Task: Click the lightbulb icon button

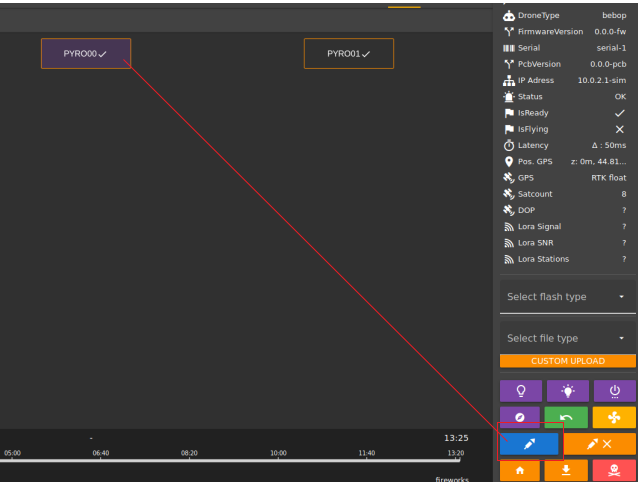Action: click(520, 391)
